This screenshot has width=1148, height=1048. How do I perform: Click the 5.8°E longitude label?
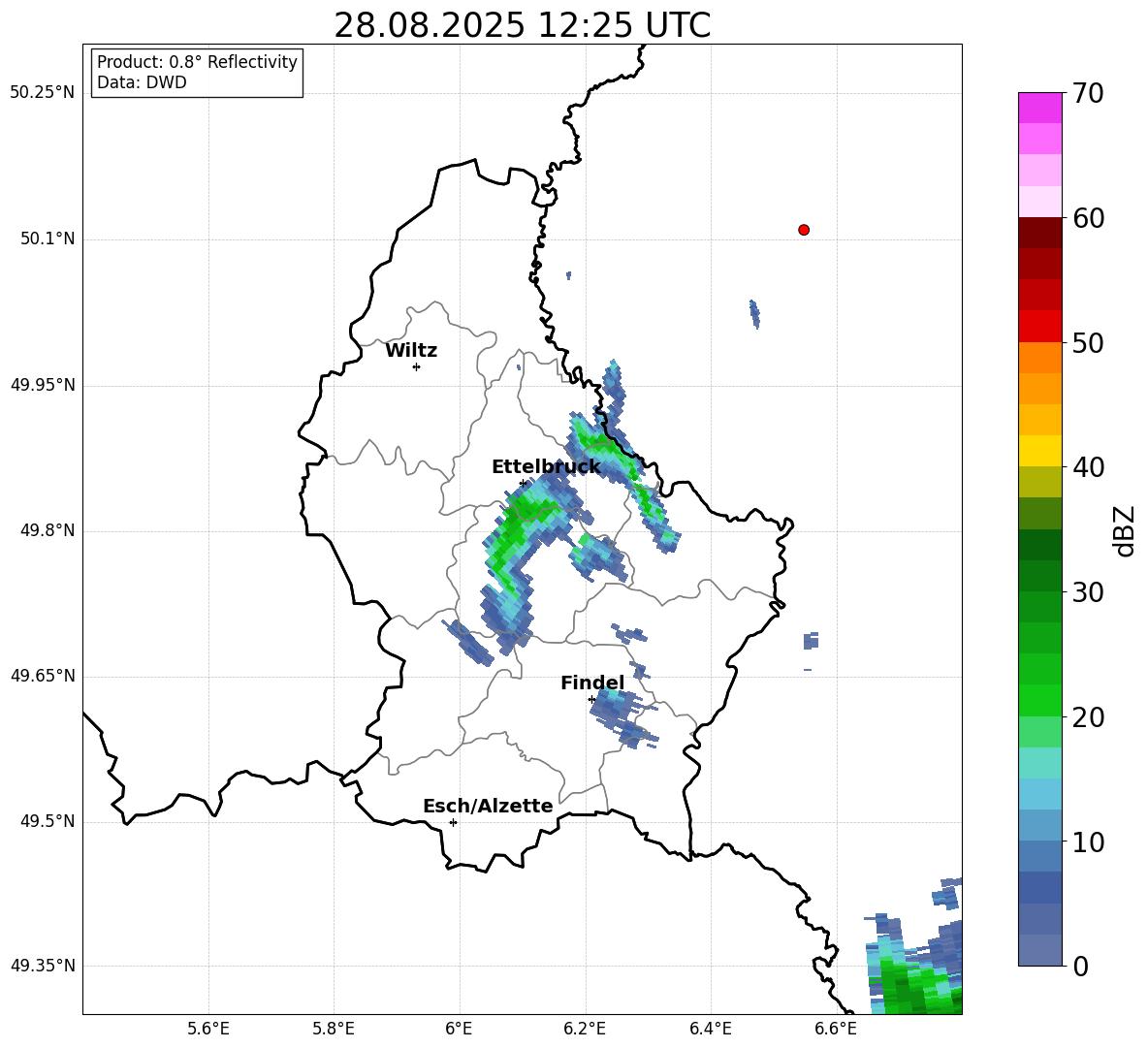point(334,1029)
